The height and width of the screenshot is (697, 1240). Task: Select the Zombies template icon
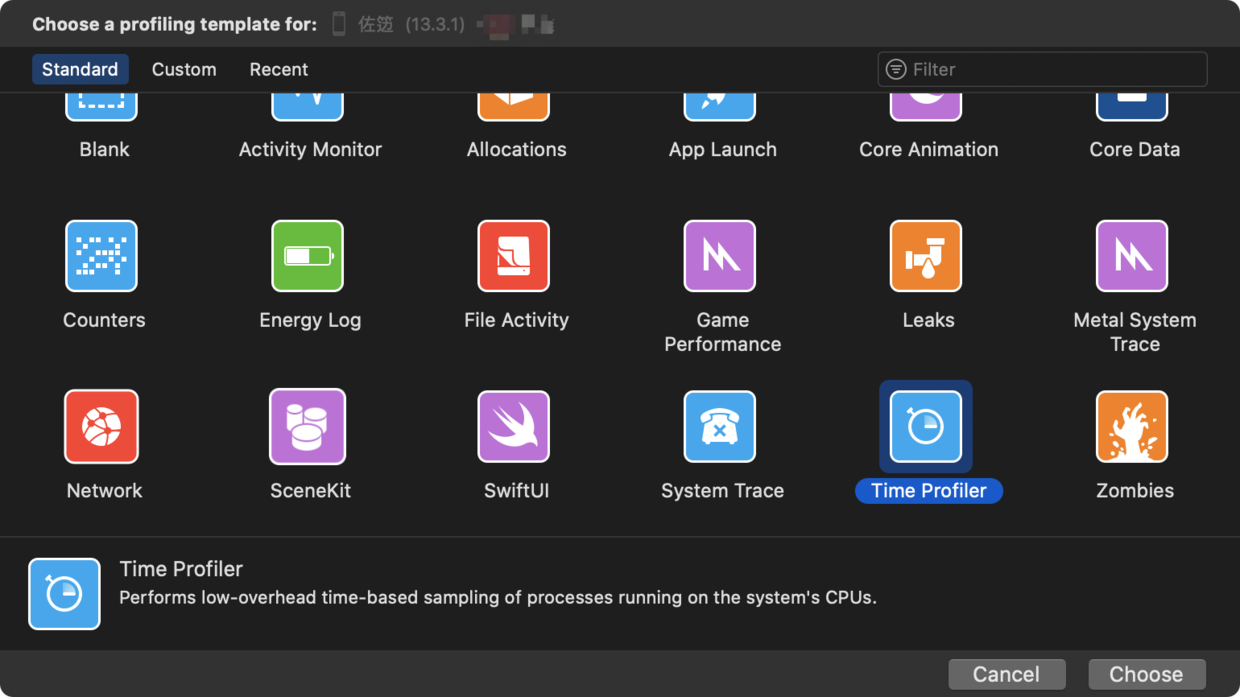pos(1131,427)
